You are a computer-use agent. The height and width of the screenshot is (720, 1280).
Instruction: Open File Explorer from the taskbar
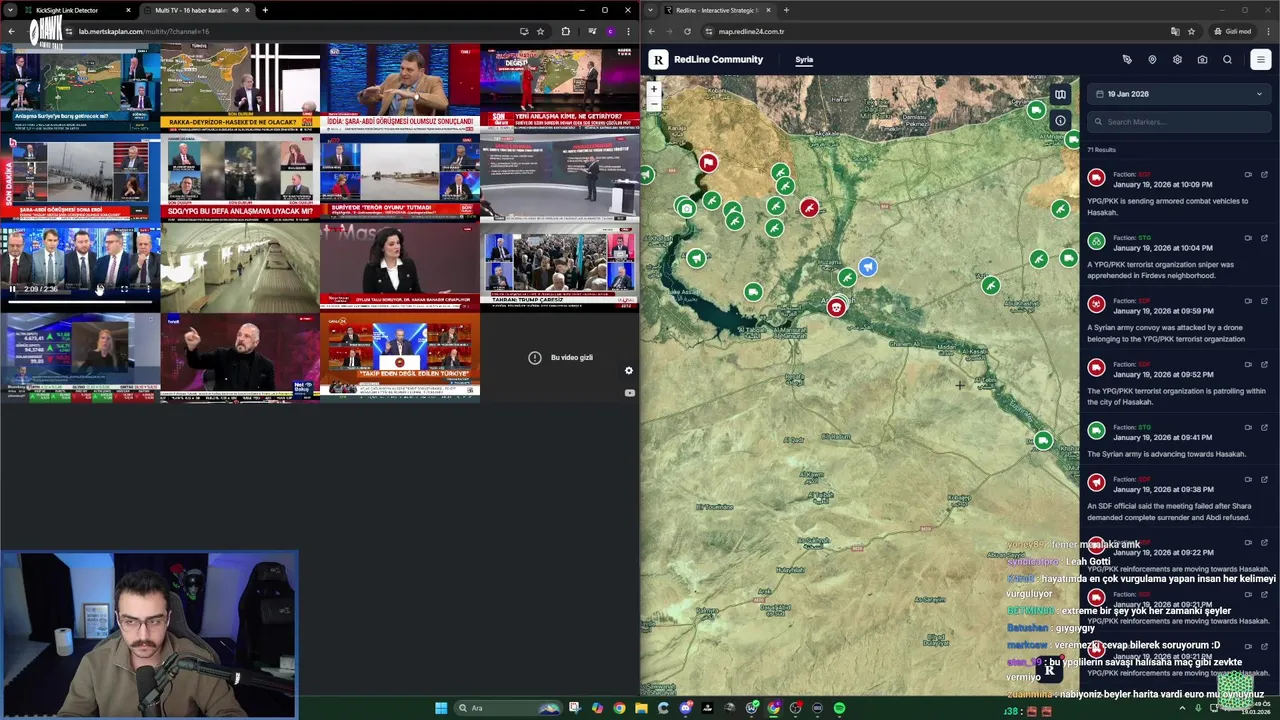[641, 708]
